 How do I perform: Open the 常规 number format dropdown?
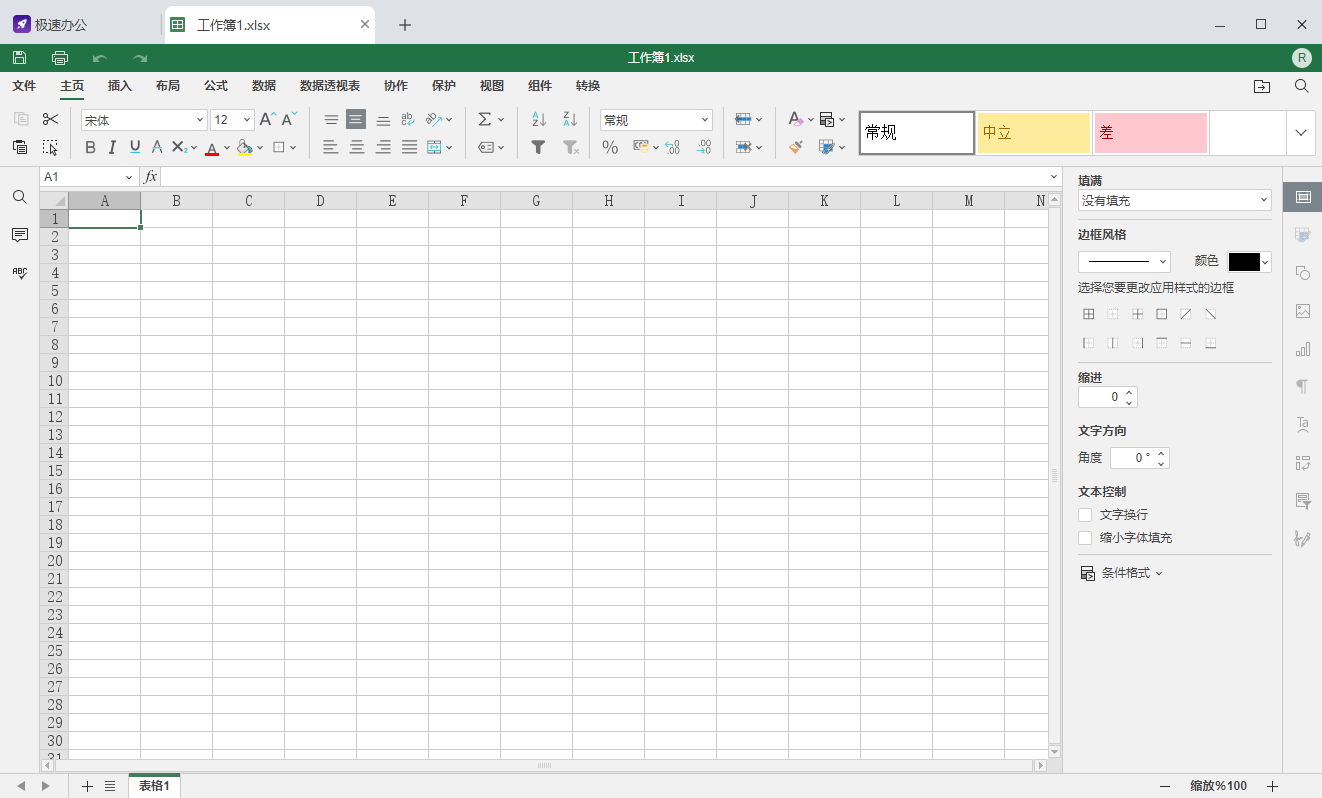[656, 120]
